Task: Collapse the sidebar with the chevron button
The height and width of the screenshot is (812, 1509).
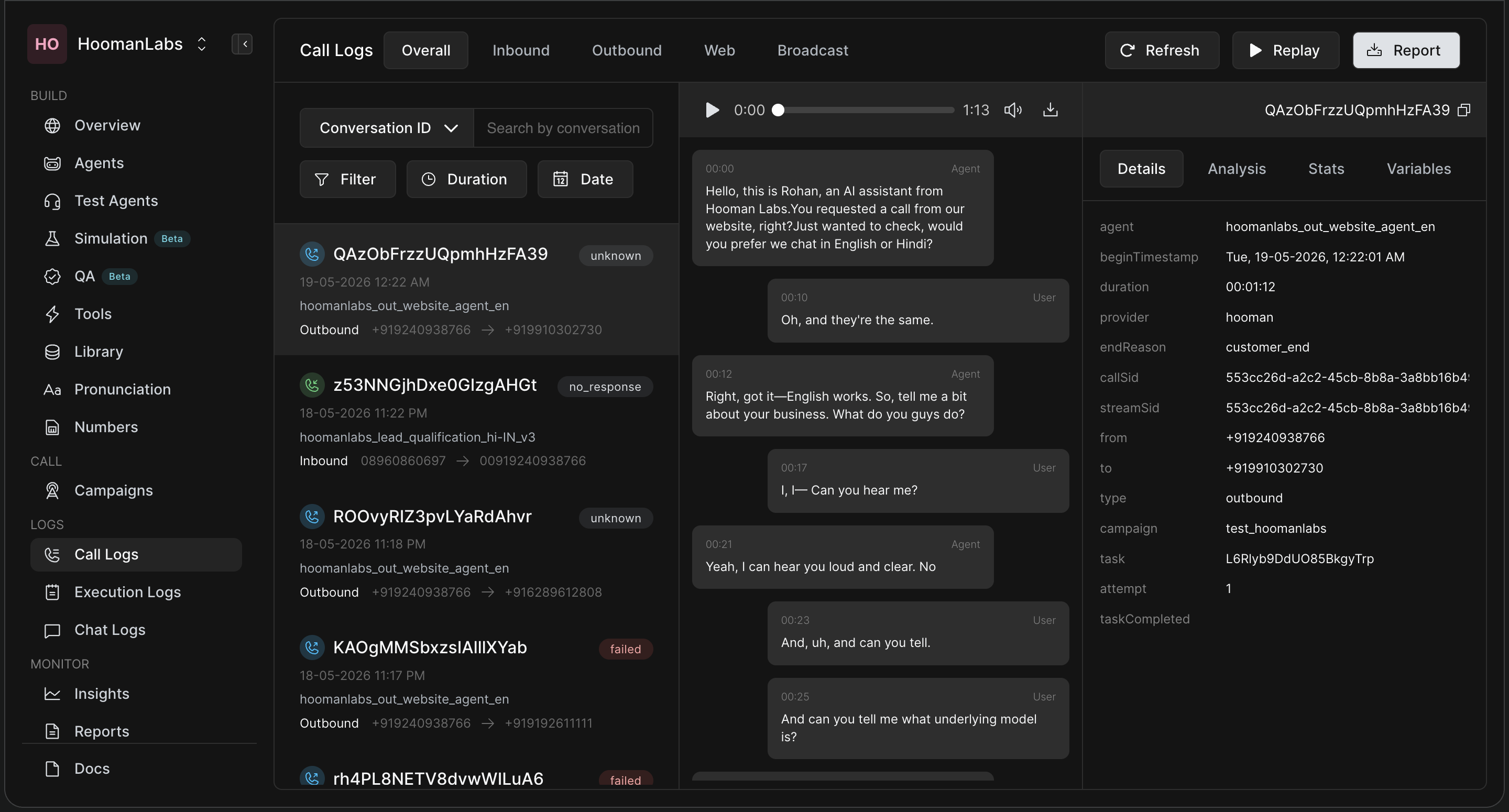Action: pyautogui.click(x=242, y=44)
